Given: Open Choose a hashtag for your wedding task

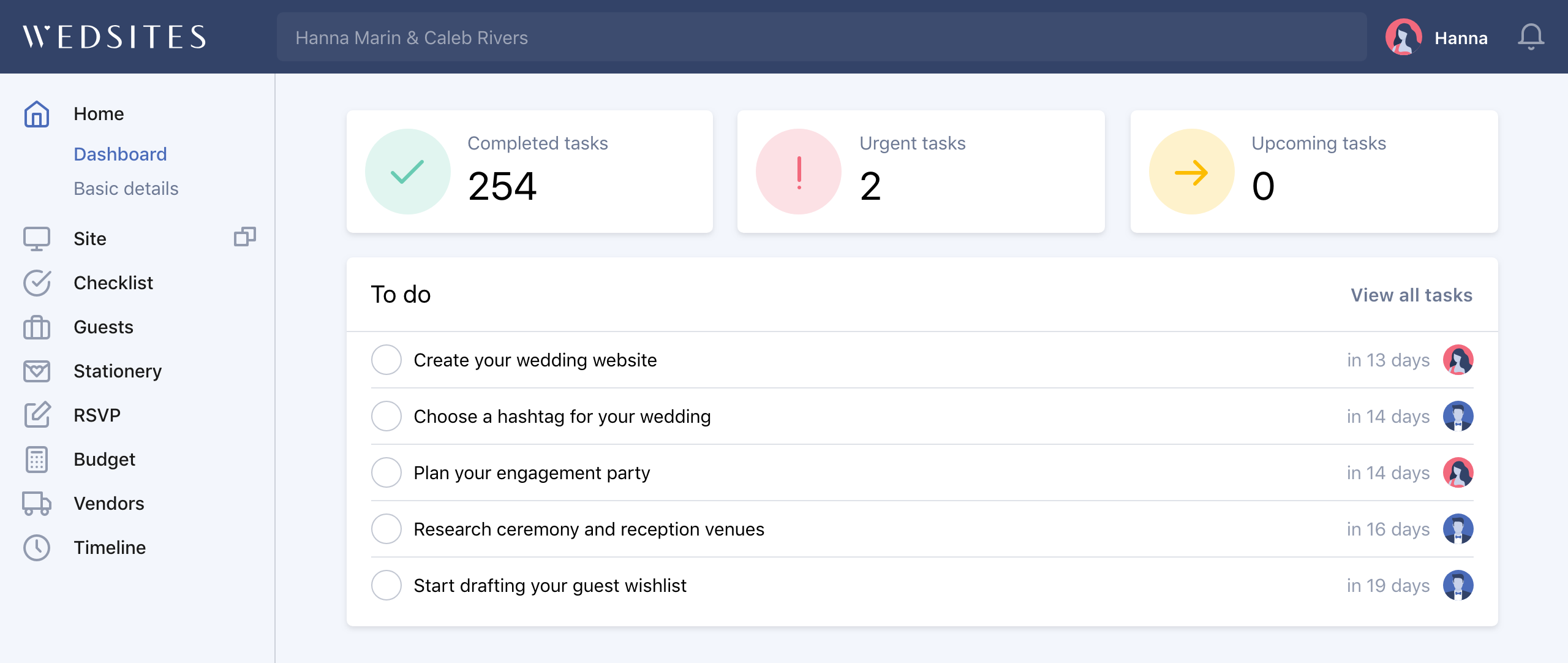Looking at the screenshot, I should pos(562,417).
